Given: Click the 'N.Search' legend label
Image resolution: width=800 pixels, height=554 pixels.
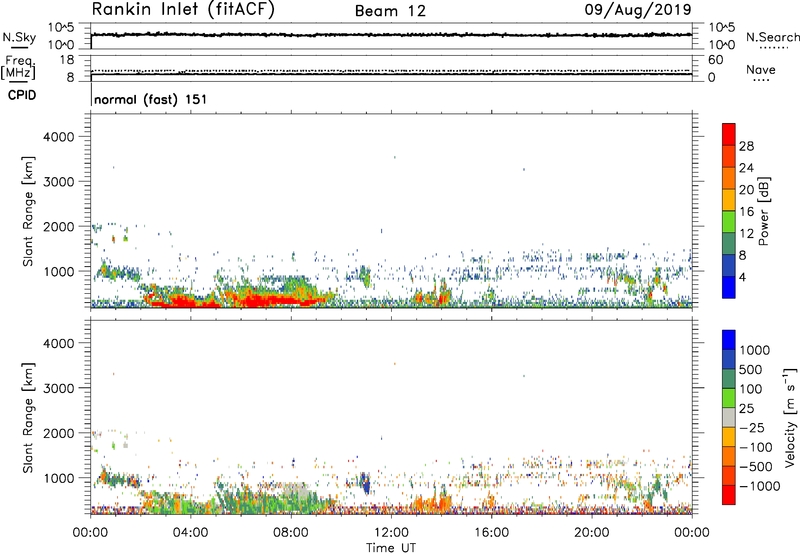Looking at the screenshot, I should click(773, 37).
